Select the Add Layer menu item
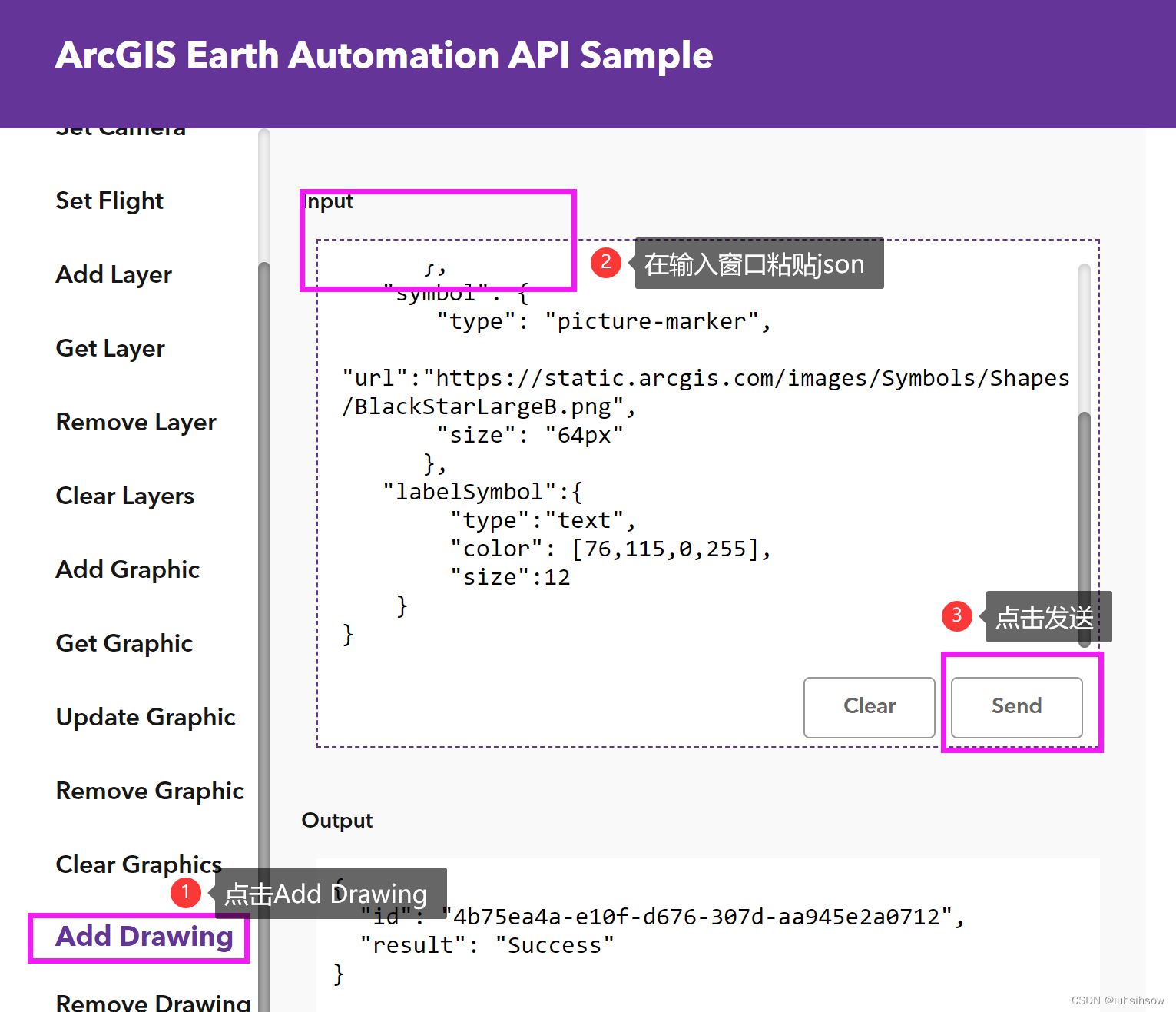The image size is (1176, 1012). point(114,274)
